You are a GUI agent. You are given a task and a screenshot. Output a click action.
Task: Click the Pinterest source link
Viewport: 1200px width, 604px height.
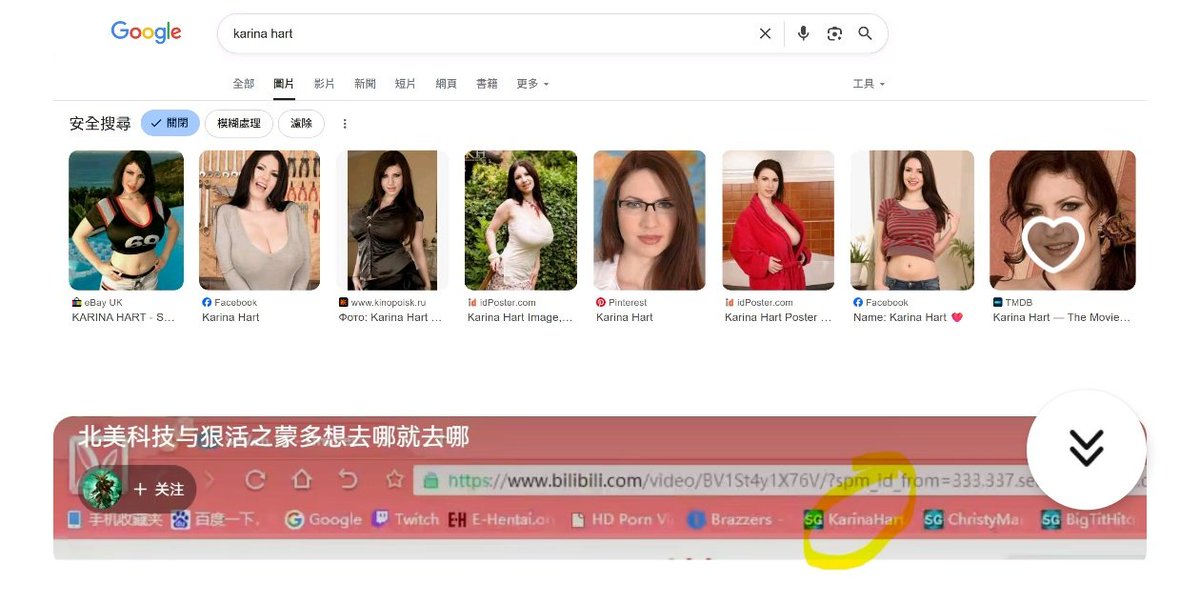(x=621, y=302)
